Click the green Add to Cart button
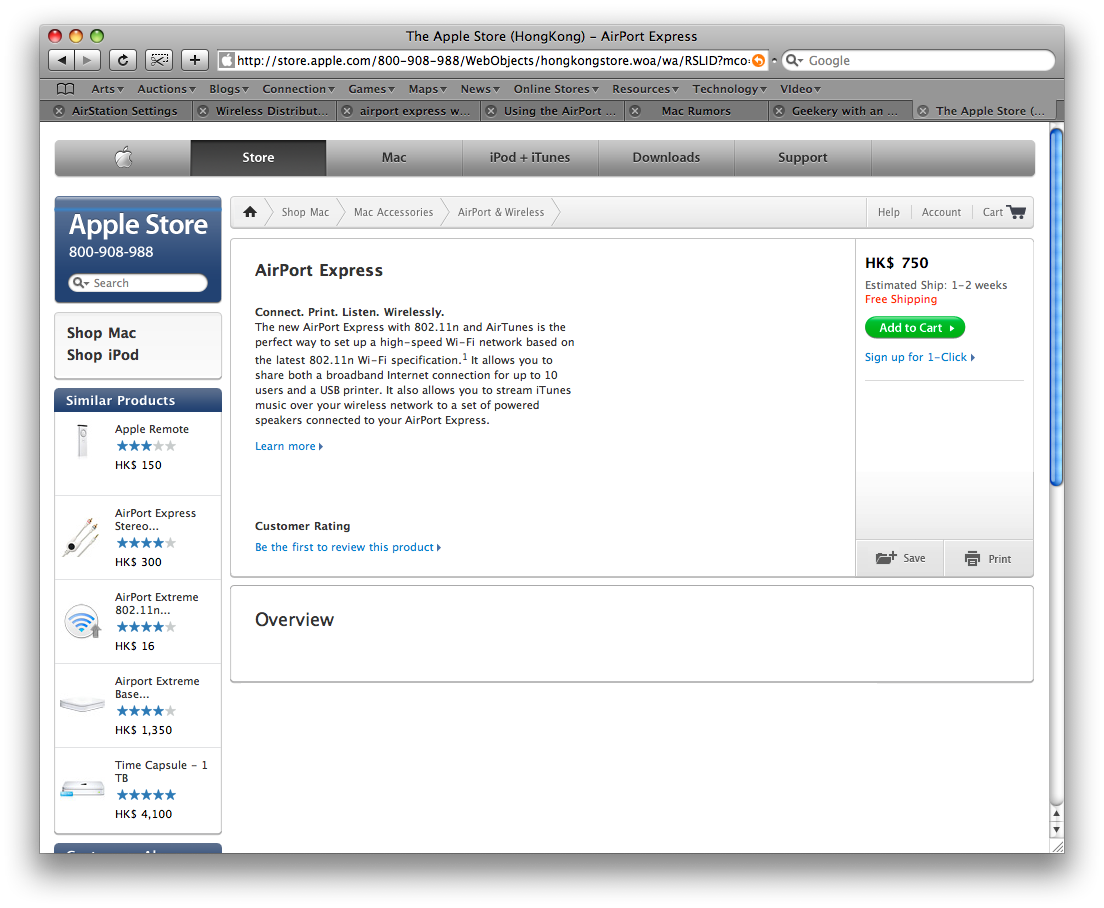This screenshot has height=908, width=1104. pyautogui.click(x=915, y=328)
